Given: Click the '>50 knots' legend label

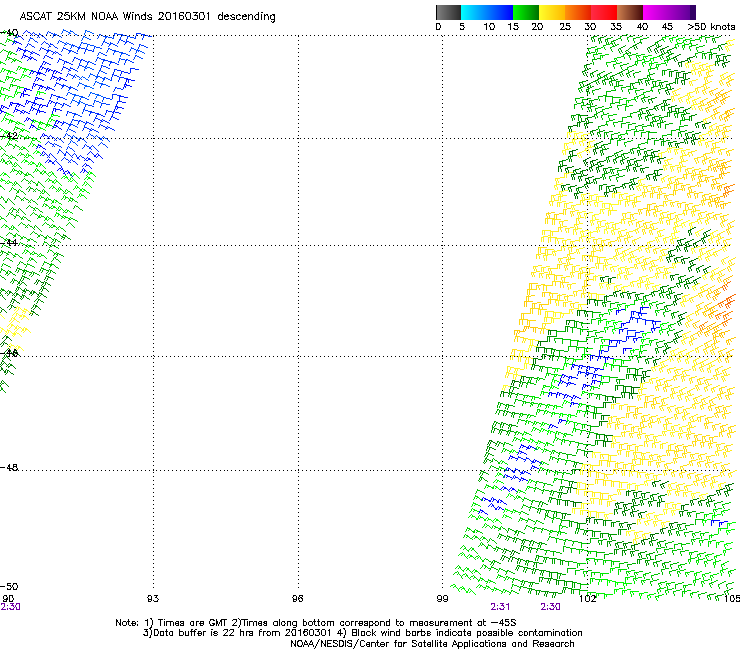Looking at the screenshot, I should coord(711,27).
